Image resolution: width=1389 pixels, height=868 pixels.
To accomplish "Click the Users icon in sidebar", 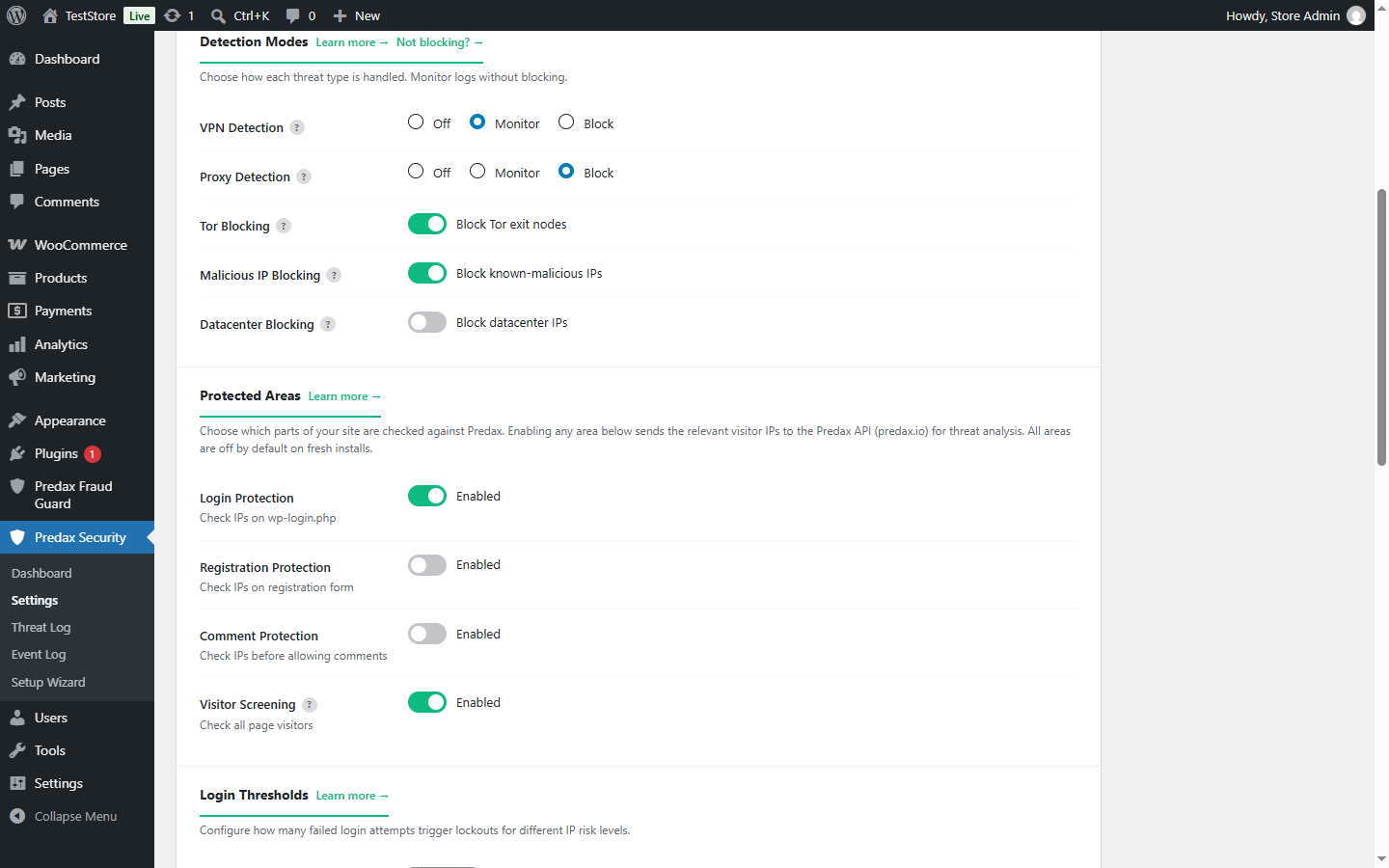I will (x=17, y=718).
